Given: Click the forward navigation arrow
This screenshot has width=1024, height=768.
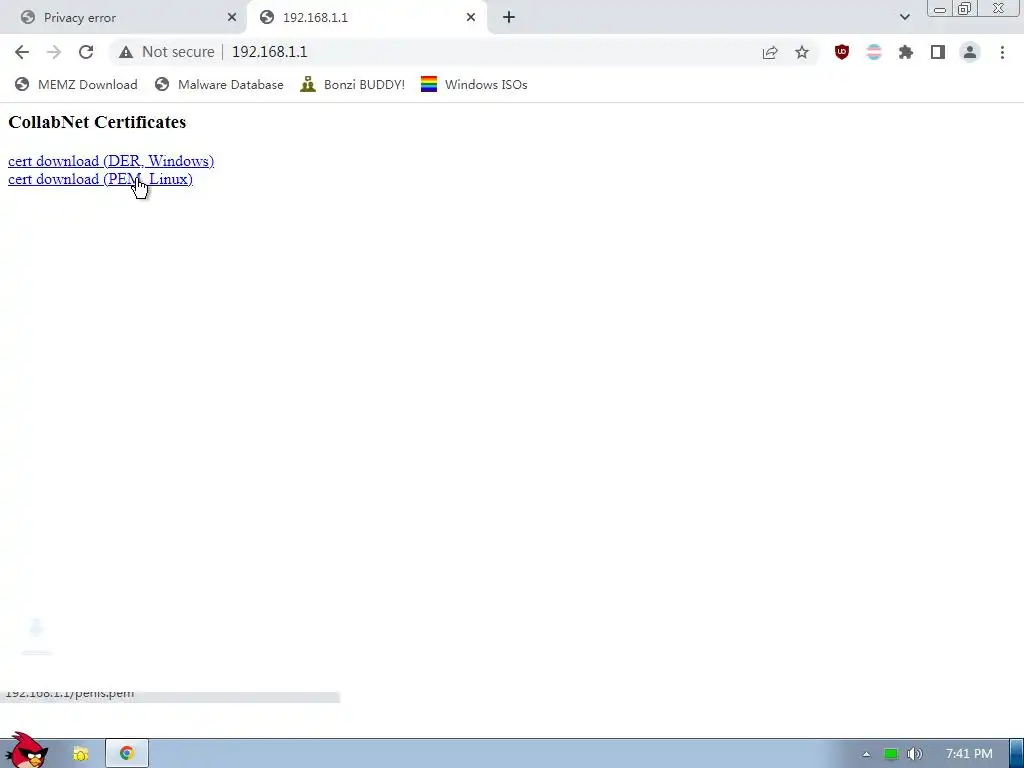Looking at the screenshot, I should point(54,52).
